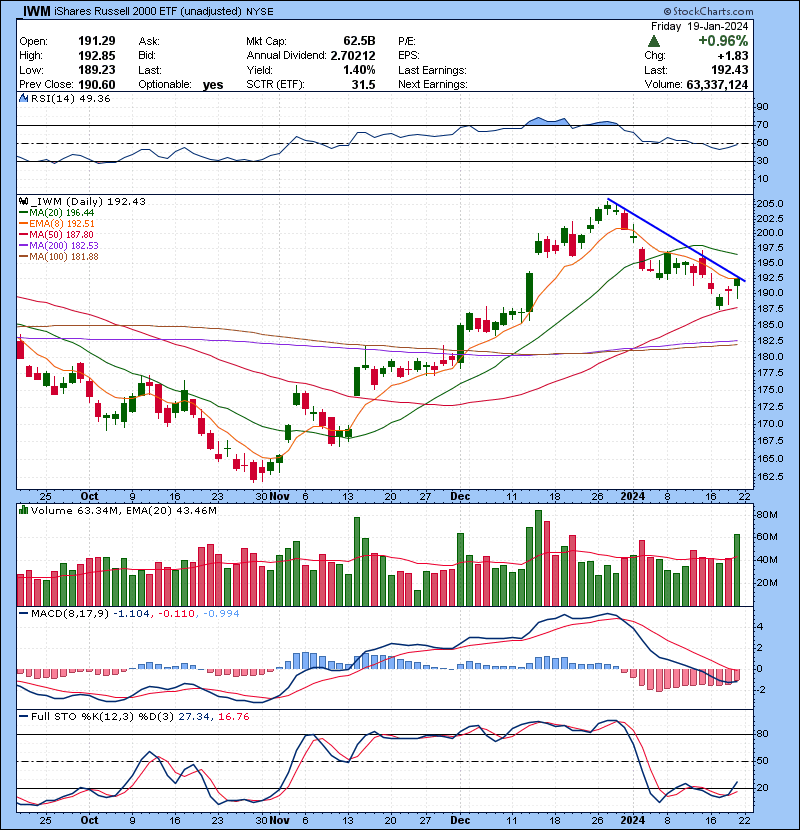Click the Chg value +1.83
This screenshot has width=800, height=830.
point(733,56)
